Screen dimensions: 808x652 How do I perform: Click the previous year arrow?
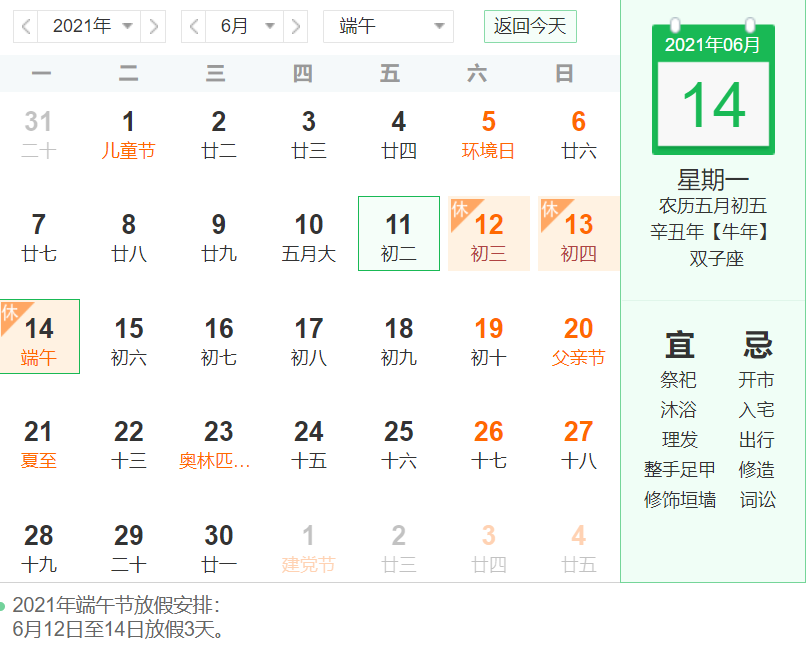26,26
